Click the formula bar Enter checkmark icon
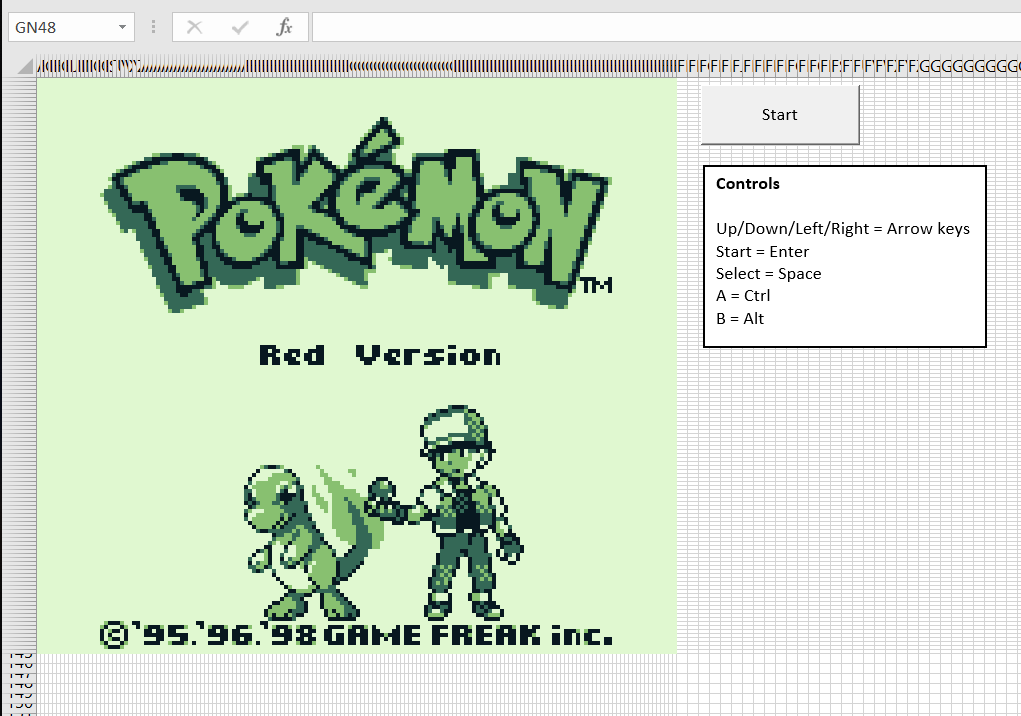Image resolution: width=1021 pixels, height=716 pixels. (x=240, y=27)
